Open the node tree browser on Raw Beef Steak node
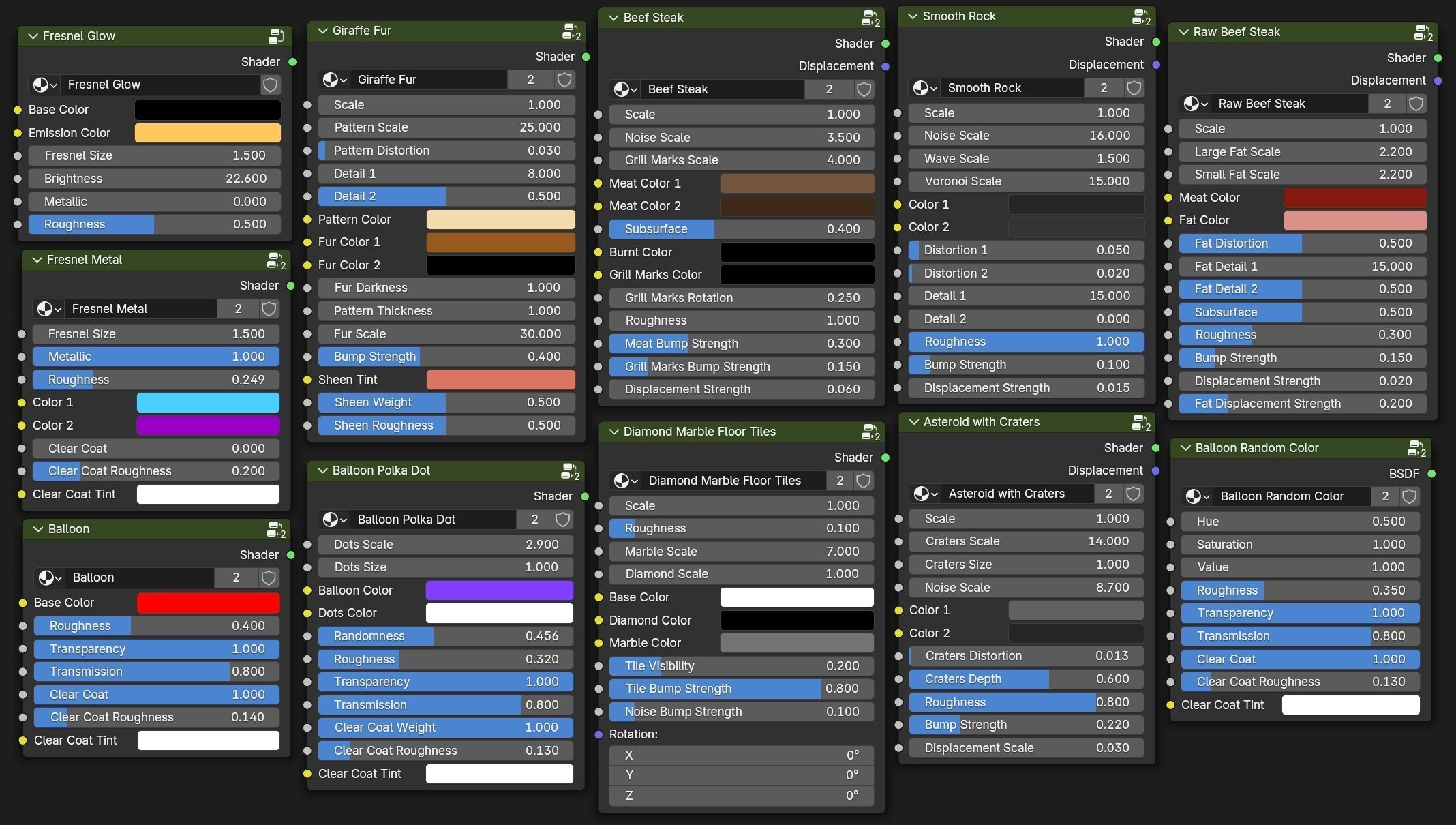1456x825 pixels. click(x=1194, y=104)
